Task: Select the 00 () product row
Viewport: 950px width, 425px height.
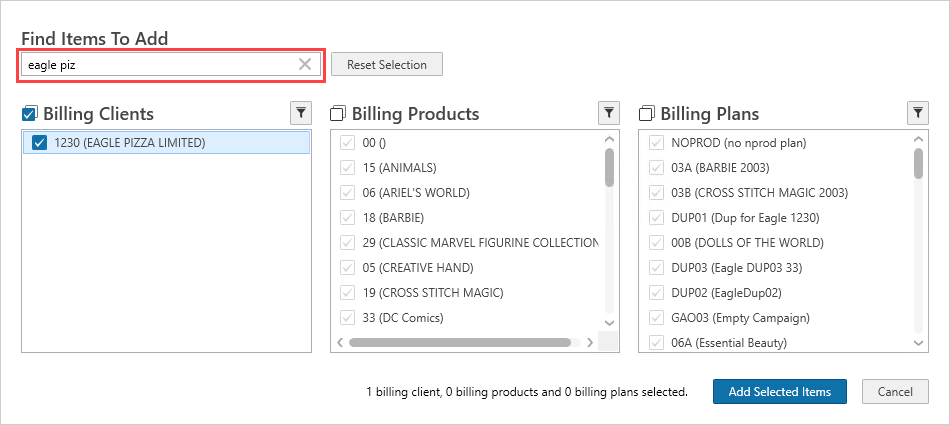Action: (x=467, y=143)
